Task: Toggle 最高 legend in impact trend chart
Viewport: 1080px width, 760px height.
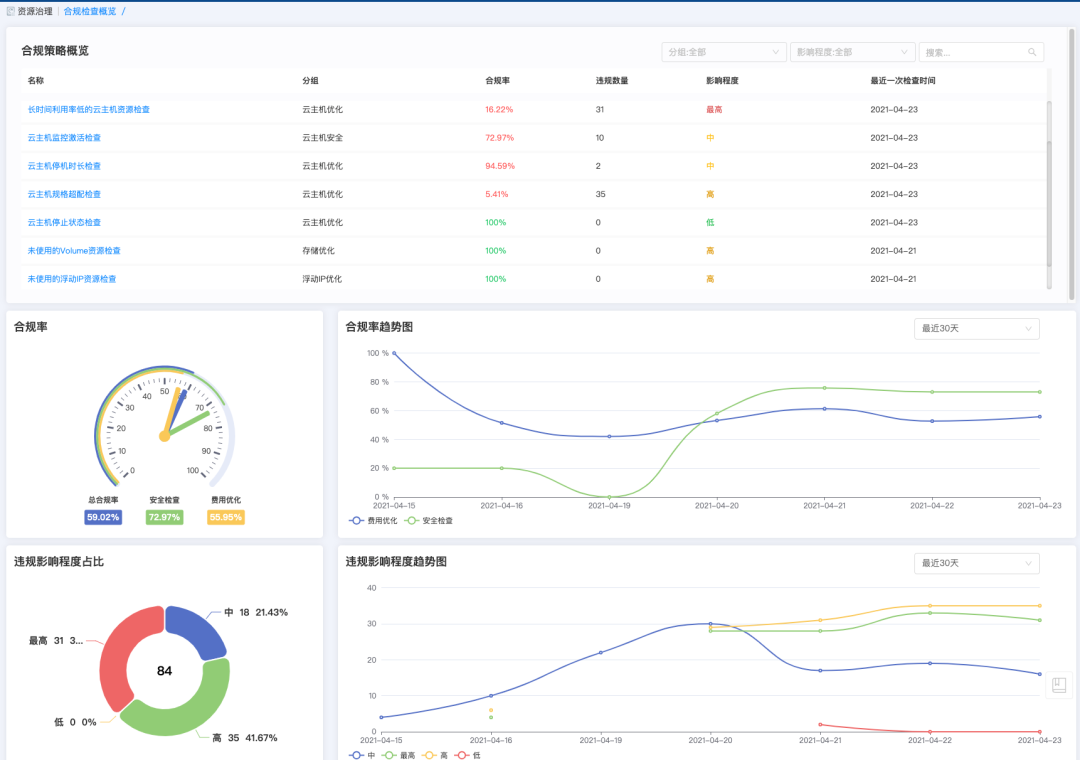Action: point(399,755)
